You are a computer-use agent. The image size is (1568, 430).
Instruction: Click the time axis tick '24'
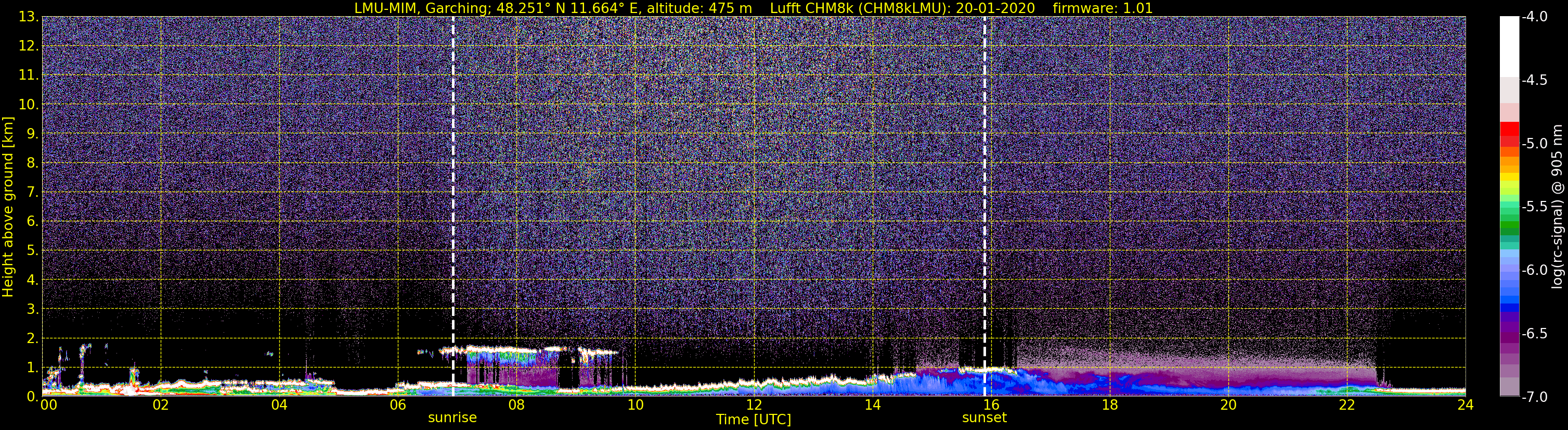coord(1466,405)
